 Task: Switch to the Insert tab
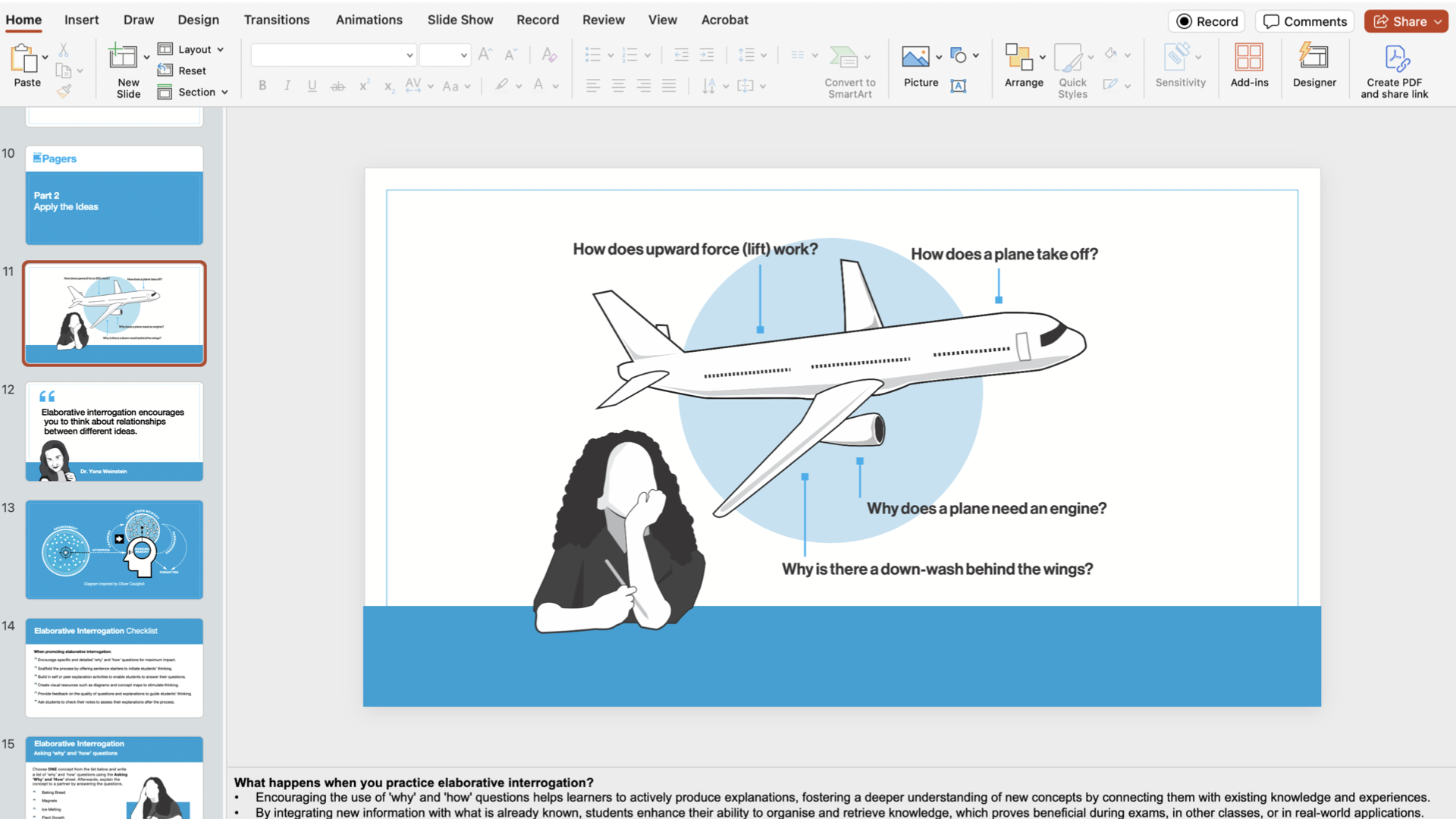[x=81, y=20]
